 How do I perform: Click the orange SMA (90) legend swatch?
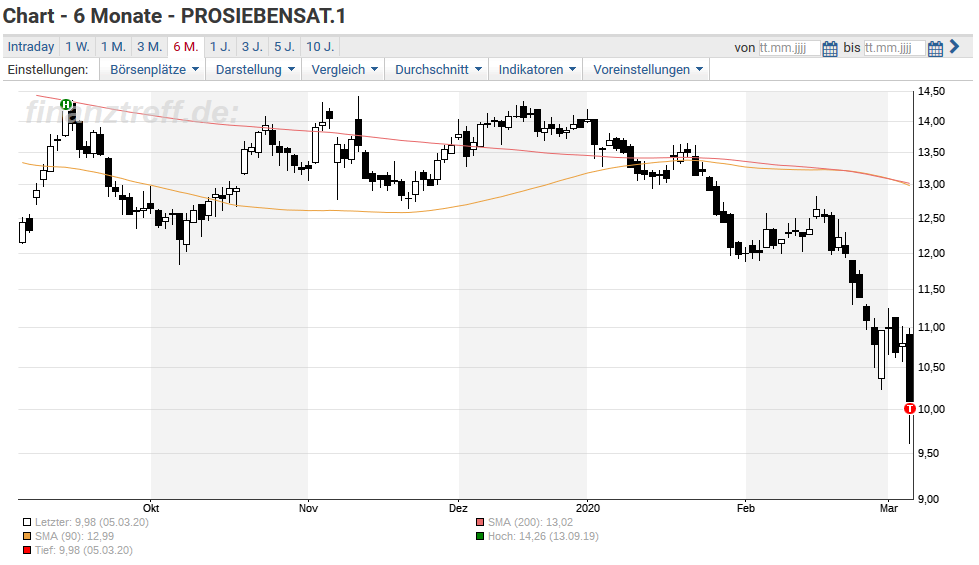click(x=27, y=536)
